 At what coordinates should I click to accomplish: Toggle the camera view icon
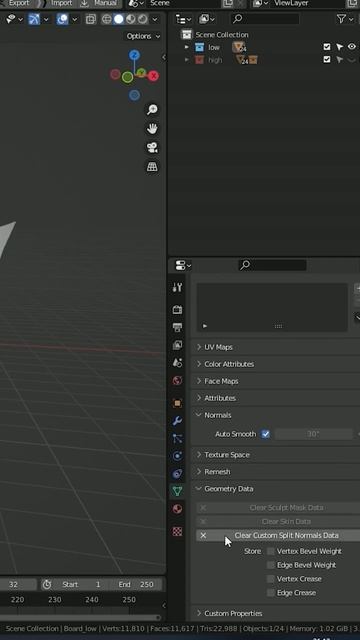coord(152,147)
